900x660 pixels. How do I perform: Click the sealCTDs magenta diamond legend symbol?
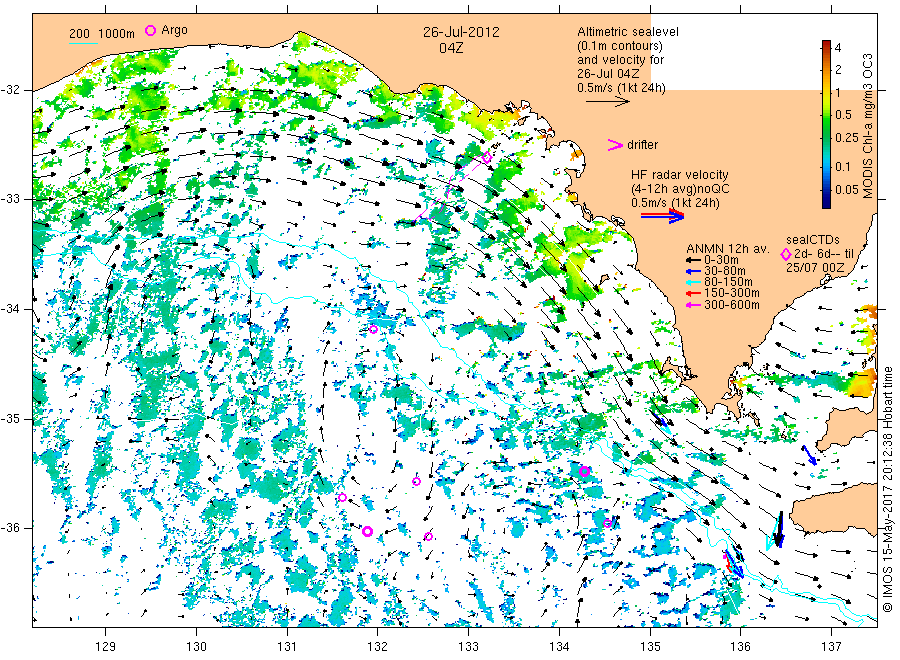(786, 254)
